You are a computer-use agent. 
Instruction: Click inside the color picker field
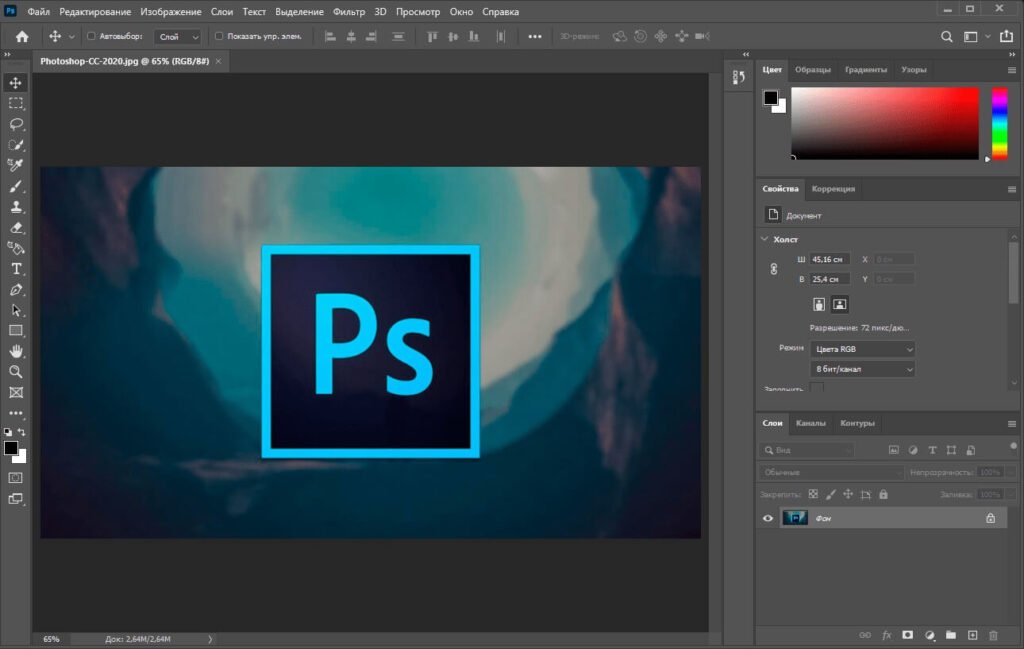[x=885, y=123]
